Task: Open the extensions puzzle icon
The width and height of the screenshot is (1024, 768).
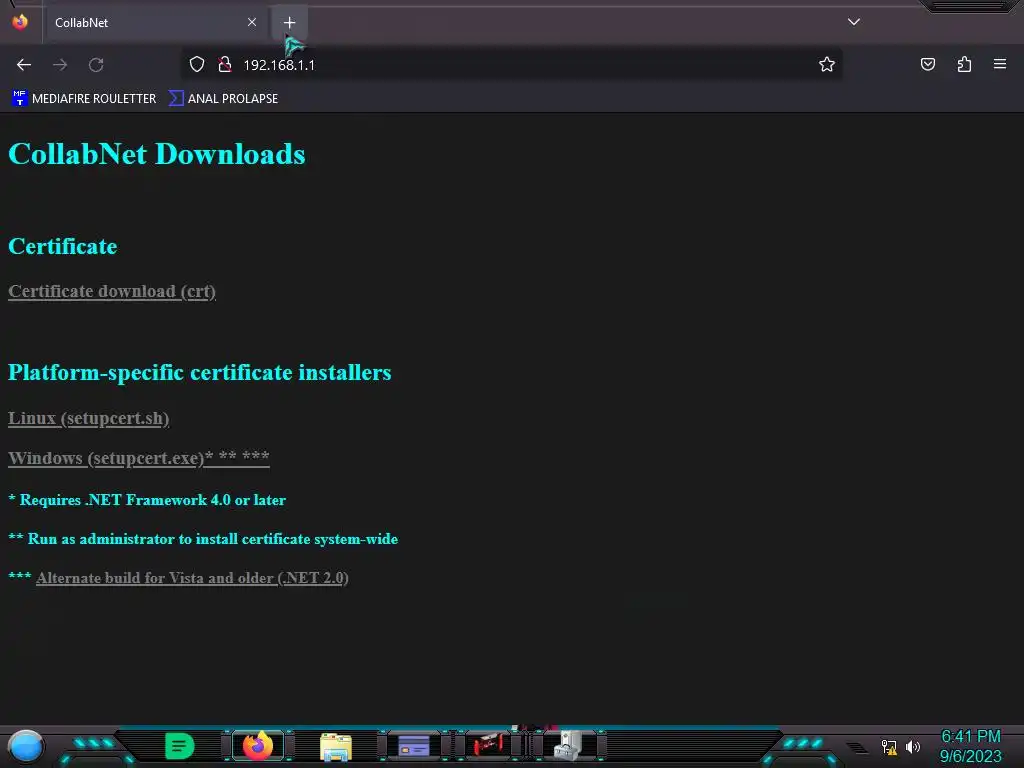Action: [x=964, y=64]
